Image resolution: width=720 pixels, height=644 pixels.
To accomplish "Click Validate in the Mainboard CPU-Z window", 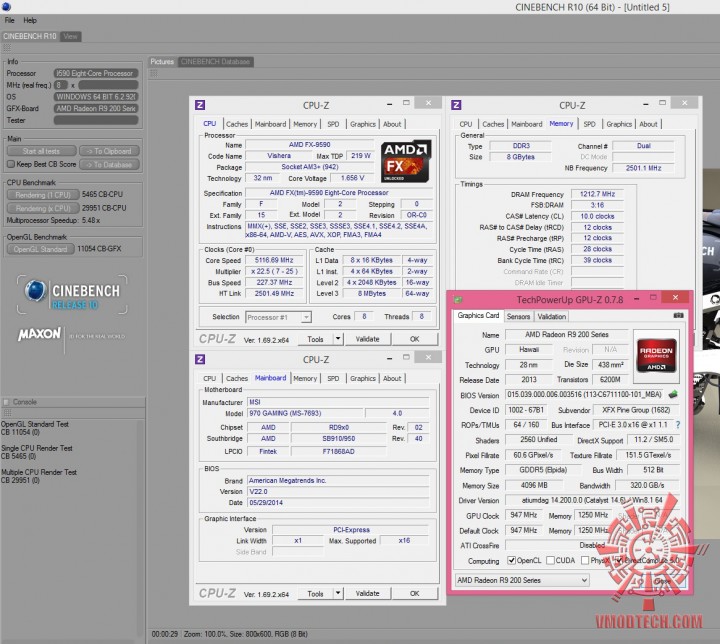I will click(367, 593).
